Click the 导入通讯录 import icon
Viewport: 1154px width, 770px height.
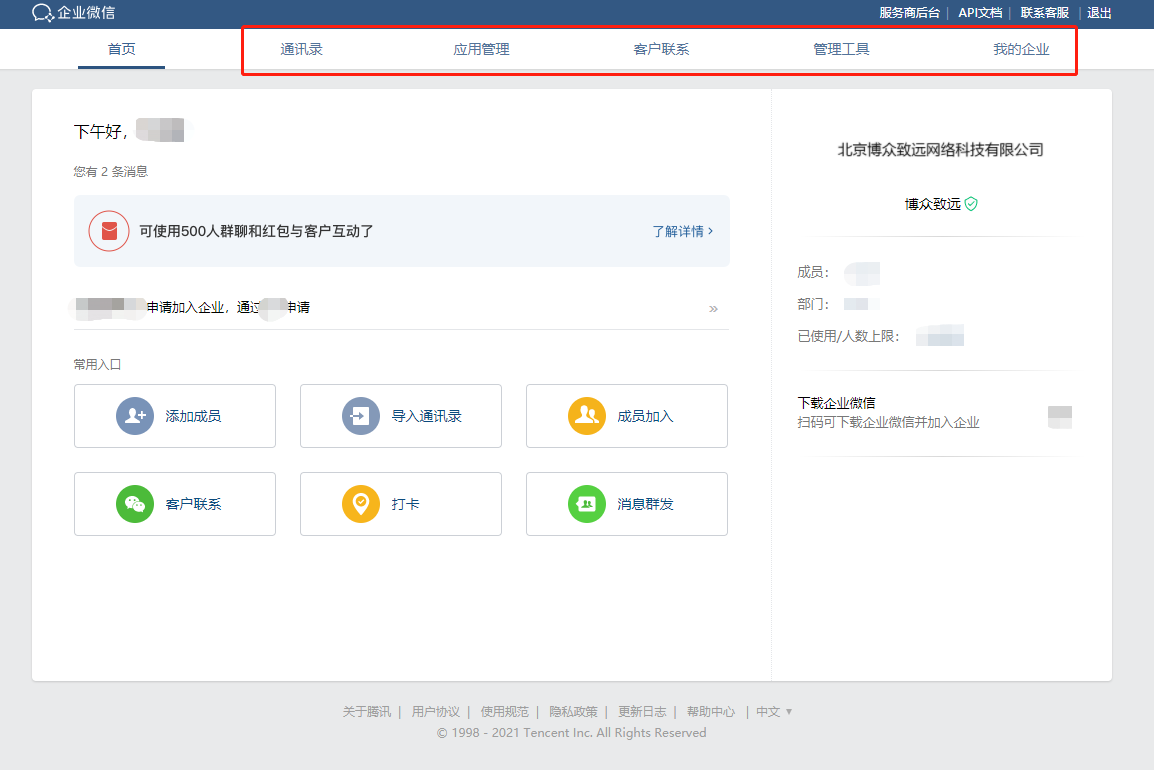point(361,416)
